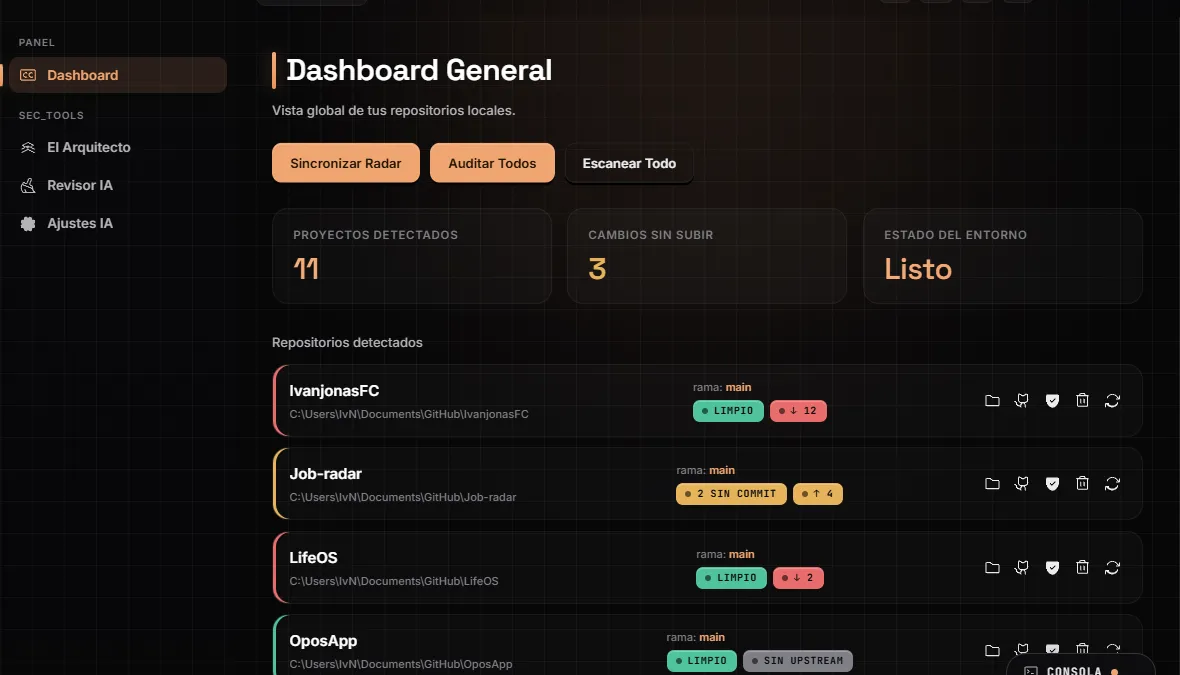1180x675 pixels.
Task: Click the IvanjonasFC 12 behind badge
Action: pyautogui.click(x=798, y=411)
